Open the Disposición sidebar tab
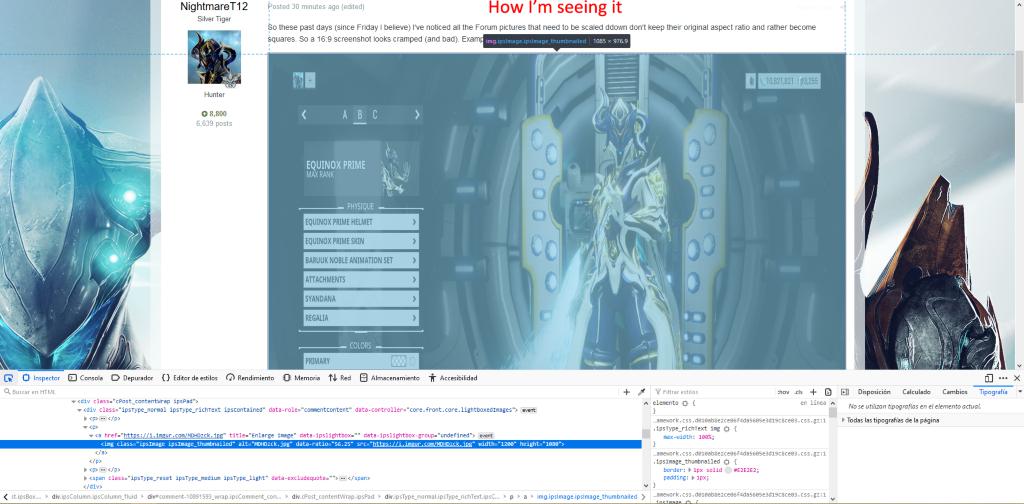1024x504 pixels. [874, 392]
